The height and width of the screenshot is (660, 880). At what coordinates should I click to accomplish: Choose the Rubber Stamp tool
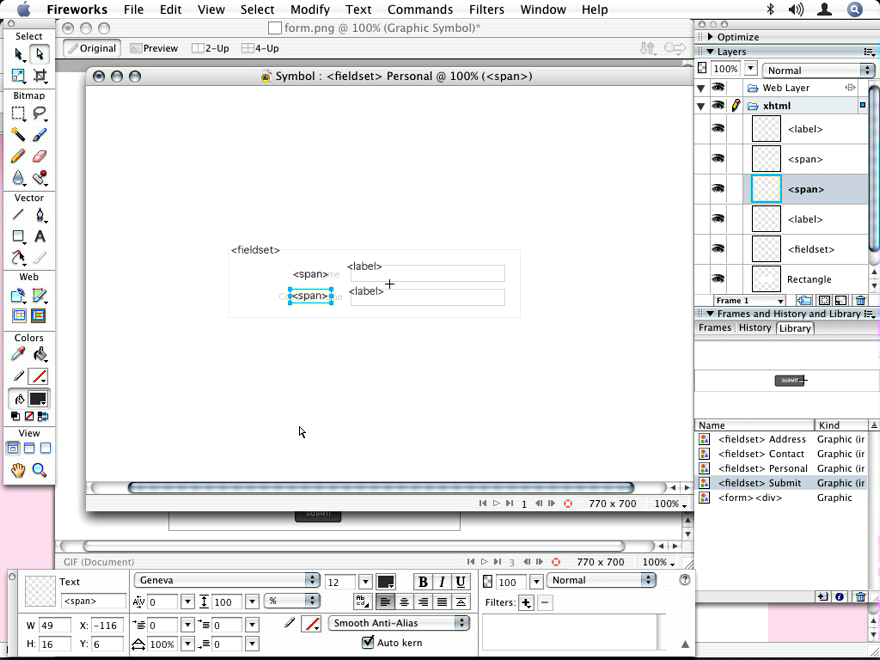(x=39, y=177)
